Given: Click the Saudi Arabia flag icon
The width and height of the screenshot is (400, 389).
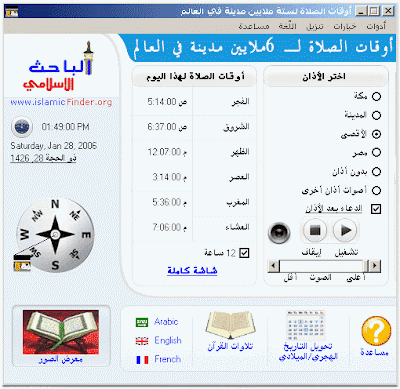Looking at the screenshot, I should point(142,322).
